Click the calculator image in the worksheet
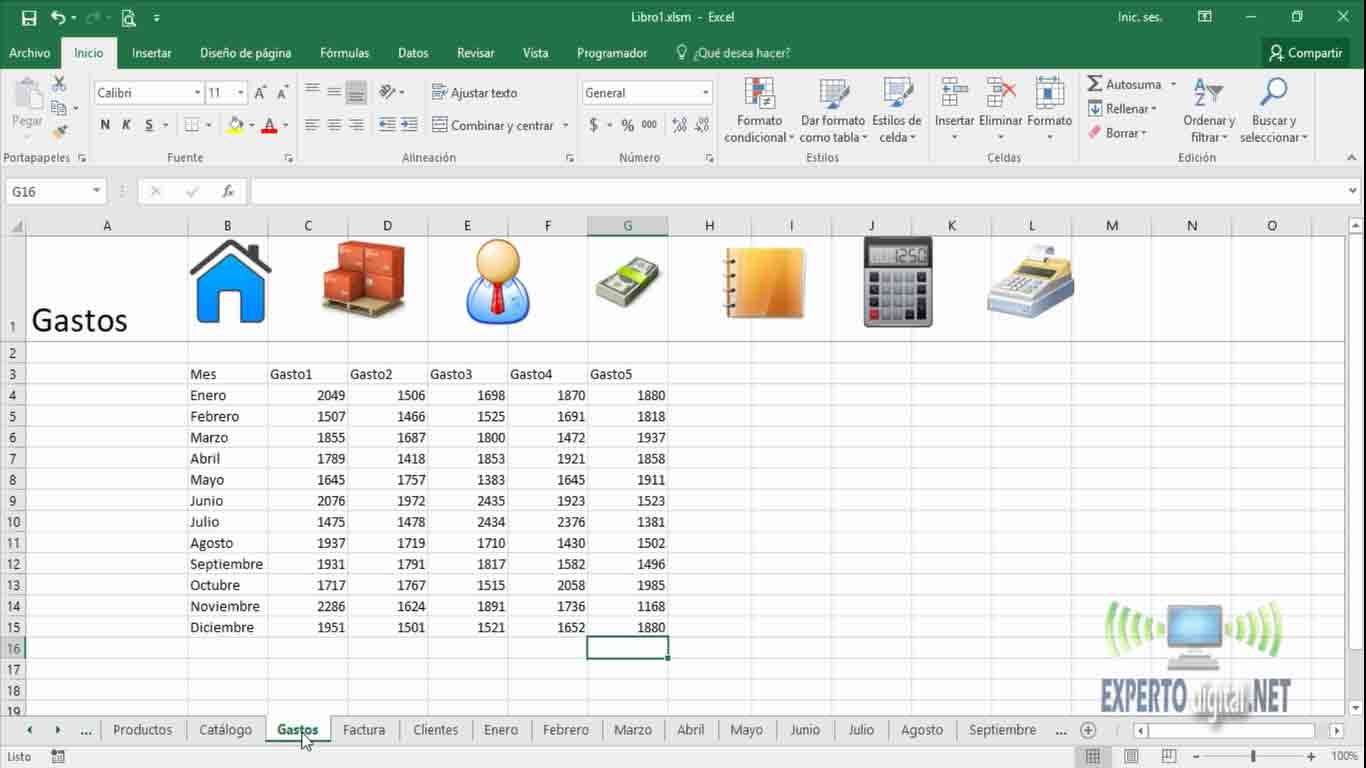This screenshot has height=768, width=1366. coord(897,282)
